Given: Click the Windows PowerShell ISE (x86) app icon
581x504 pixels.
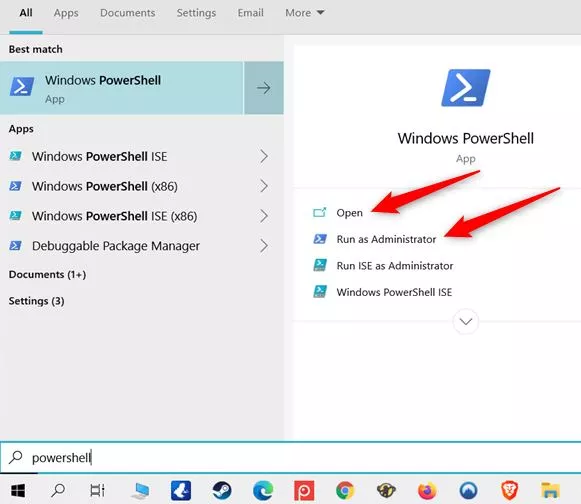Looking at the screenshot, I should [x=16, y=216].
